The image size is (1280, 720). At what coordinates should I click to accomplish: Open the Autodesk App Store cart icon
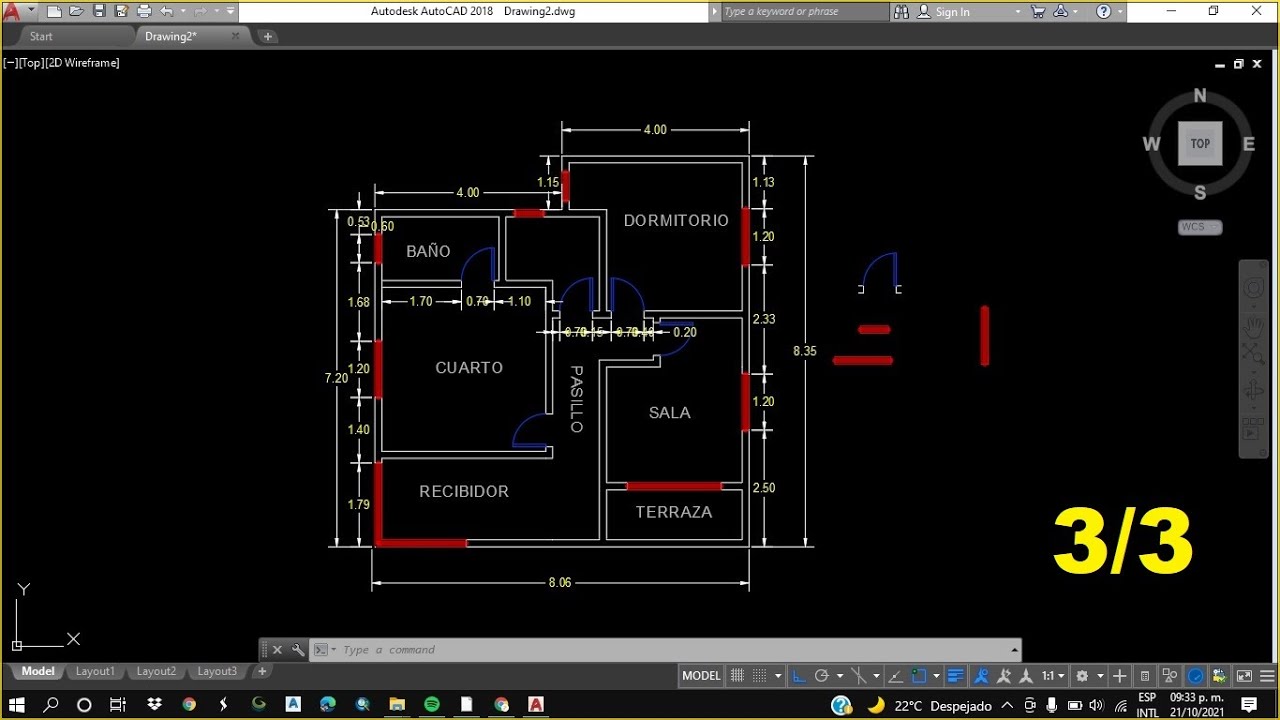(x=1038, y=11)
